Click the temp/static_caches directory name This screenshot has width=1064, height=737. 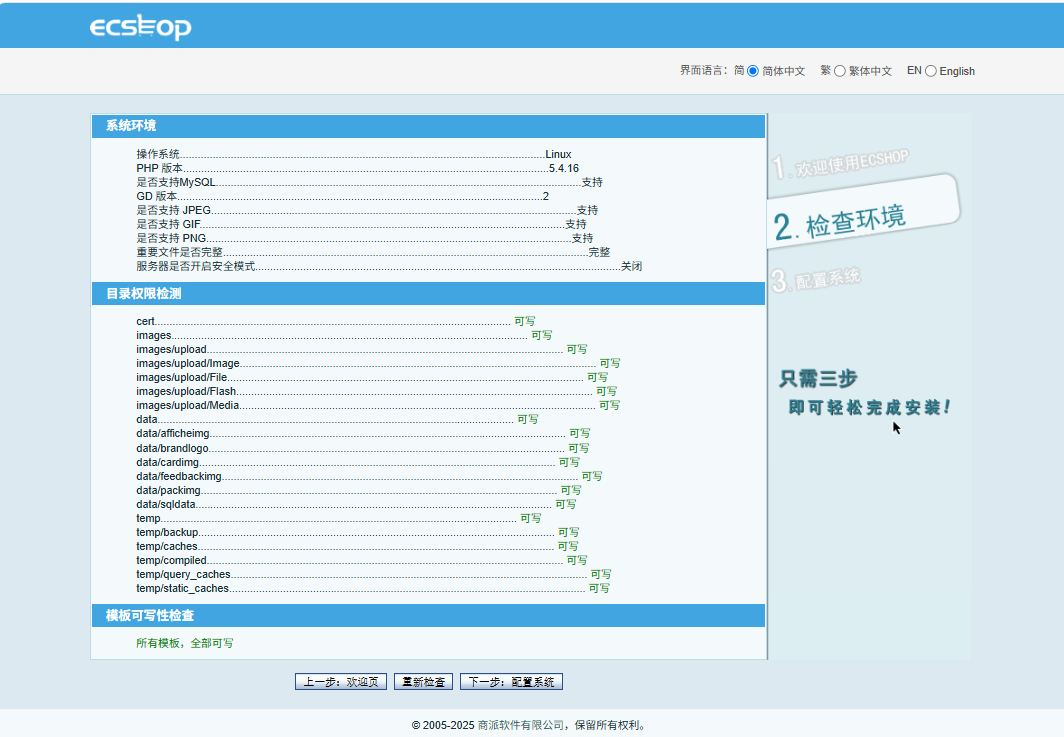pyautogui.click(x=183, y=588)
